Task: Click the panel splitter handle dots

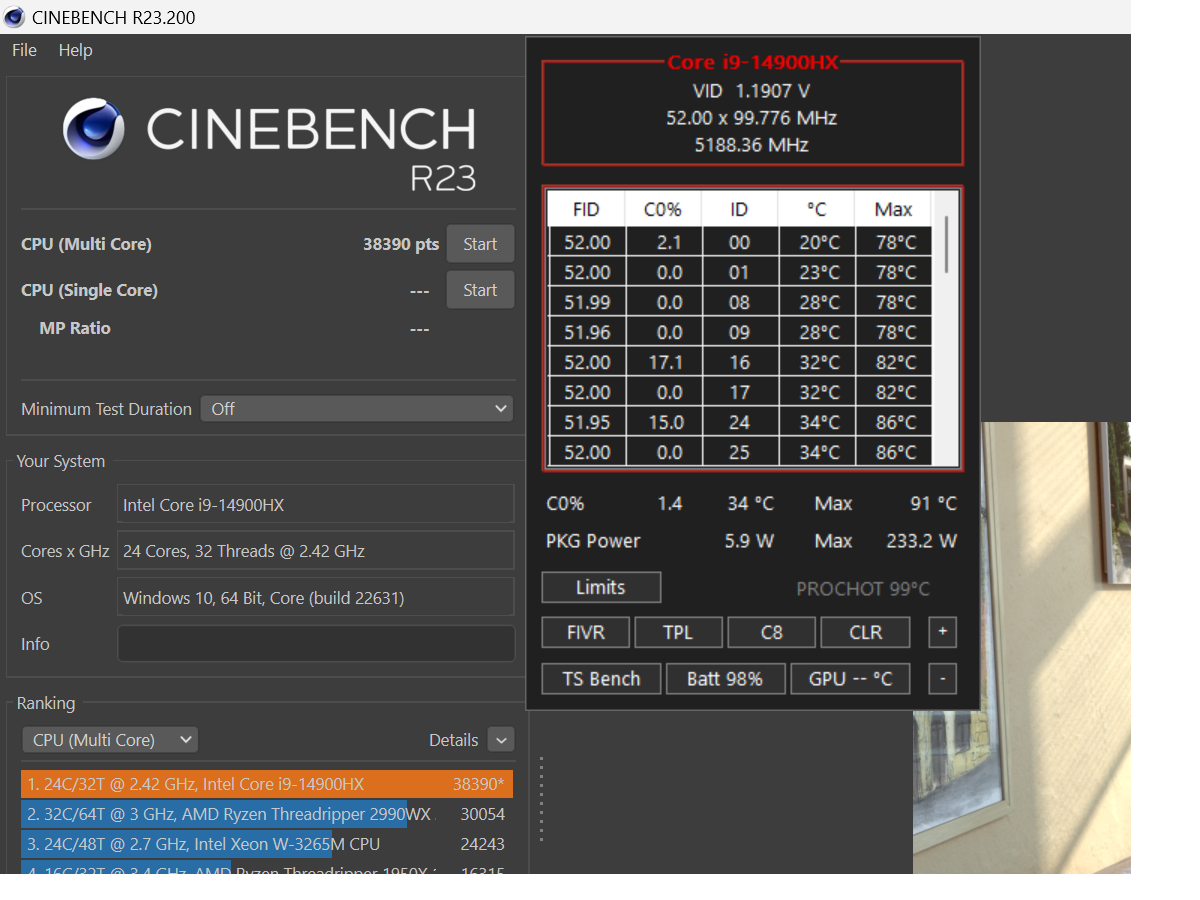Action: click(541, 798)
